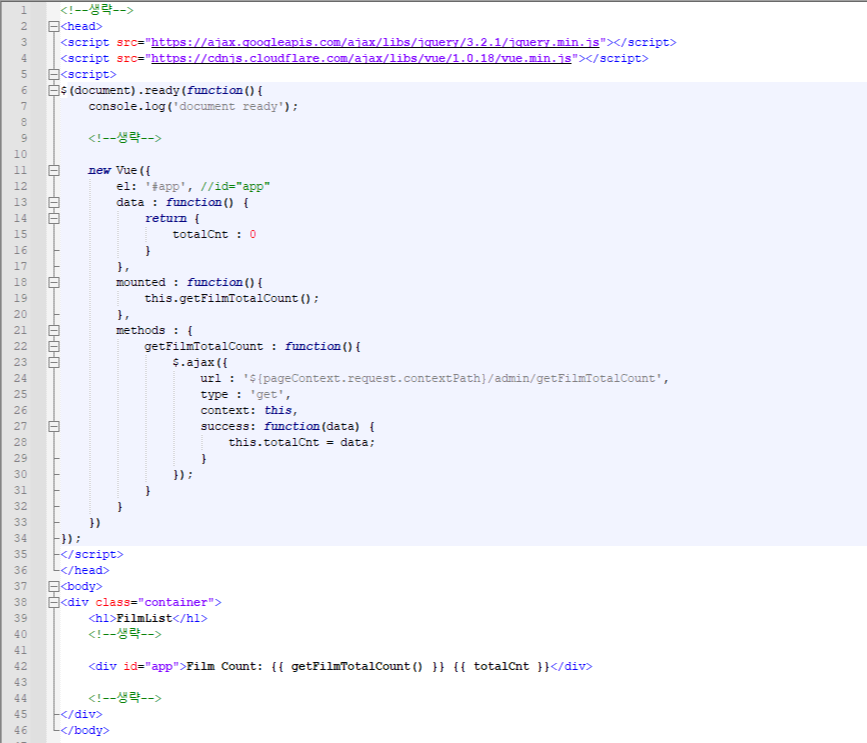
Task: Click the FilmList heading text
Action: click(144, 618)
